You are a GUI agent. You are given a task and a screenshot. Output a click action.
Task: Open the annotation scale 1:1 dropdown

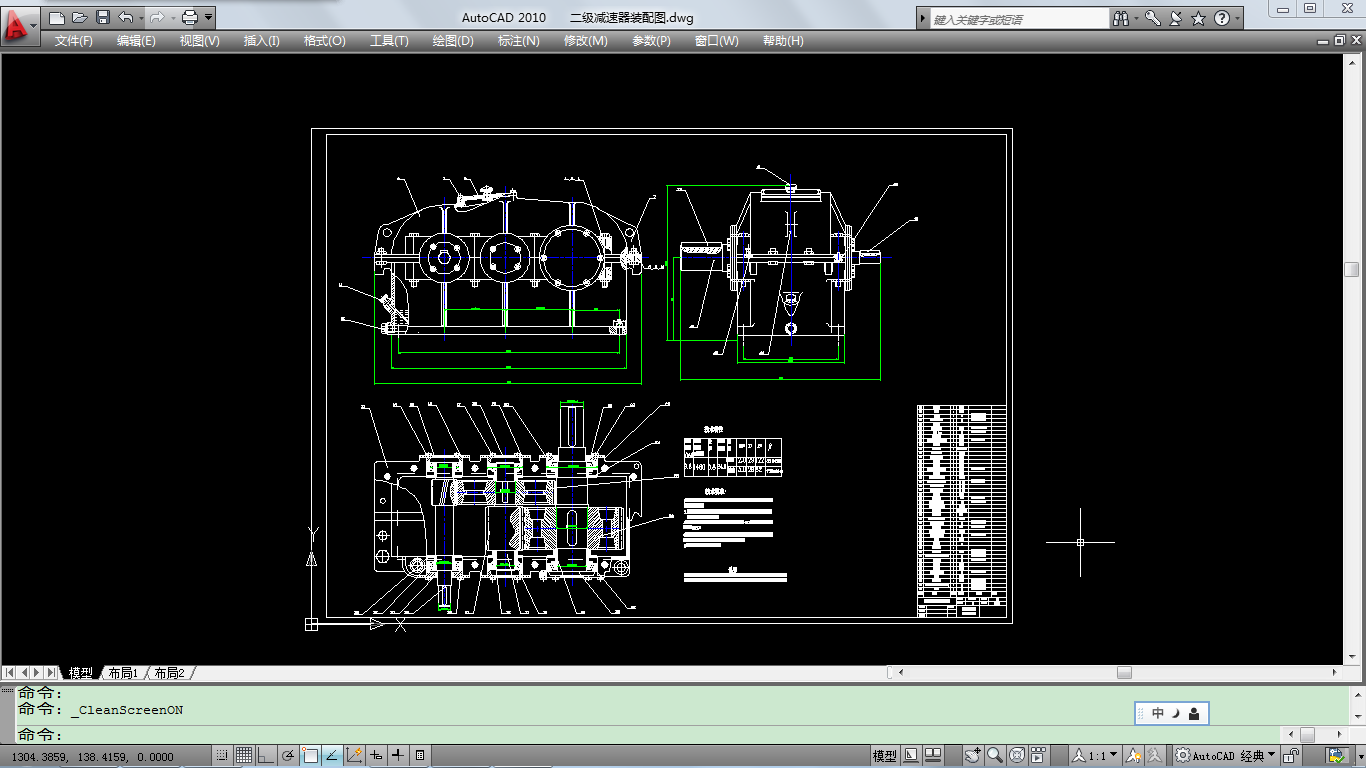1111,756
